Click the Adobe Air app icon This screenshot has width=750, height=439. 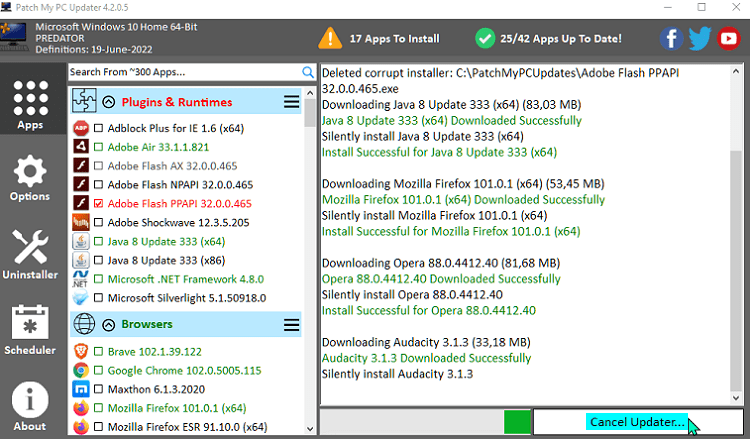(x=81, y=147)
